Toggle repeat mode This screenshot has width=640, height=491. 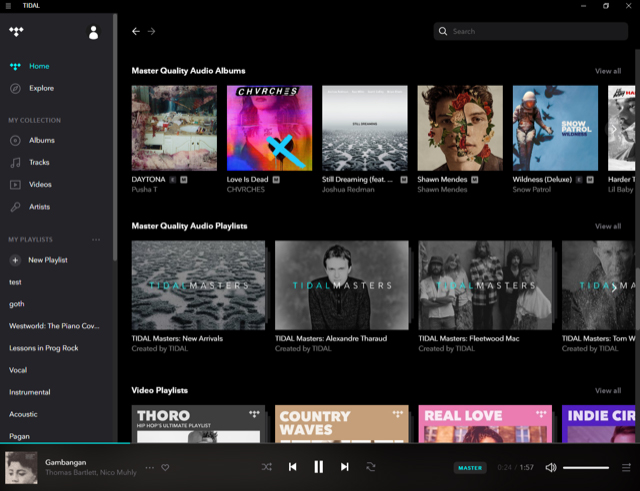point(371,467)
